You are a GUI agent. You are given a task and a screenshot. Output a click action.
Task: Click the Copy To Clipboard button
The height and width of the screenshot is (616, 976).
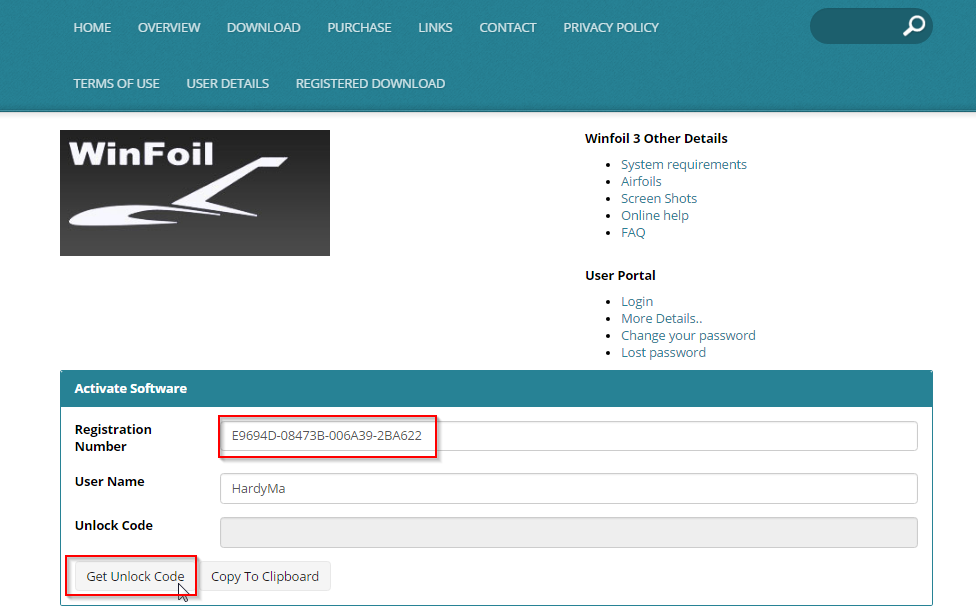coord(265,576)
